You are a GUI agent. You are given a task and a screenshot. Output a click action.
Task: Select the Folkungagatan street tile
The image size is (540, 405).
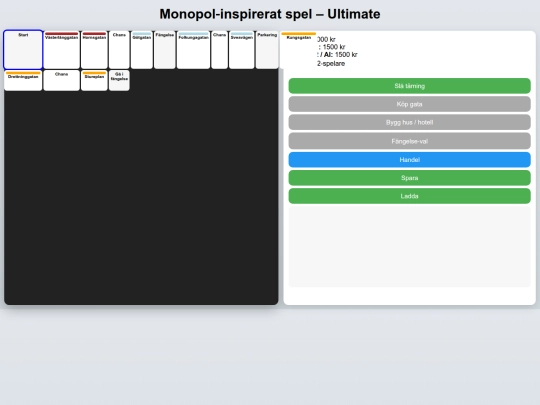click(x=193, y=50)
